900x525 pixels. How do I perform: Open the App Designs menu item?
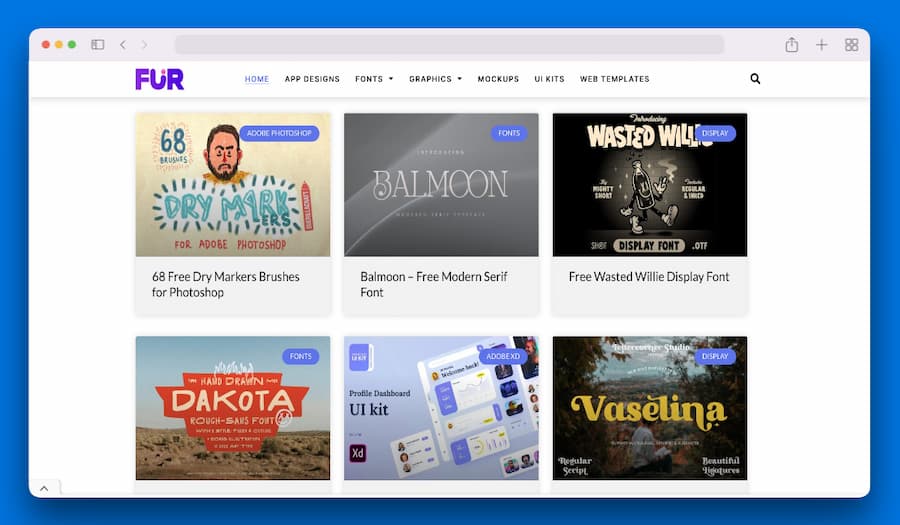pos(312,79)
